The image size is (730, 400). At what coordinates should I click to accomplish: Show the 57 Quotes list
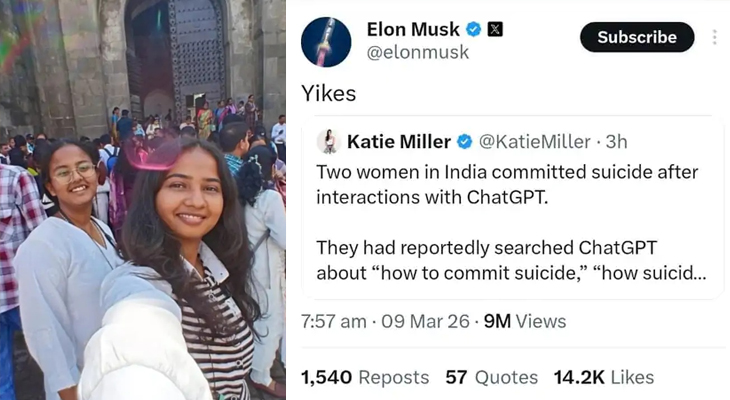(491, 377)
